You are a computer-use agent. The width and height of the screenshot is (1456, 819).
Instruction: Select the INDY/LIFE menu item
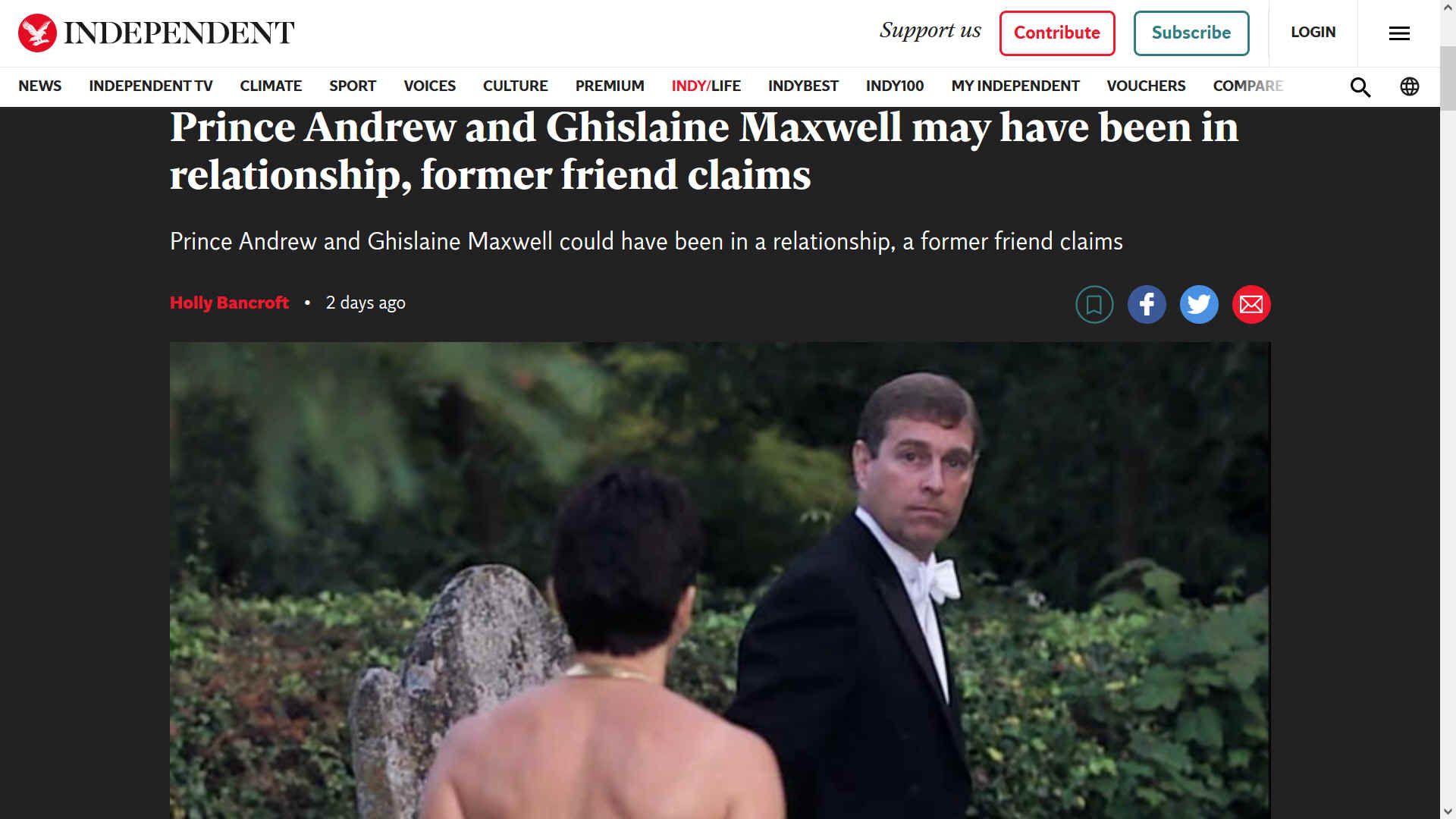point(706,86)
